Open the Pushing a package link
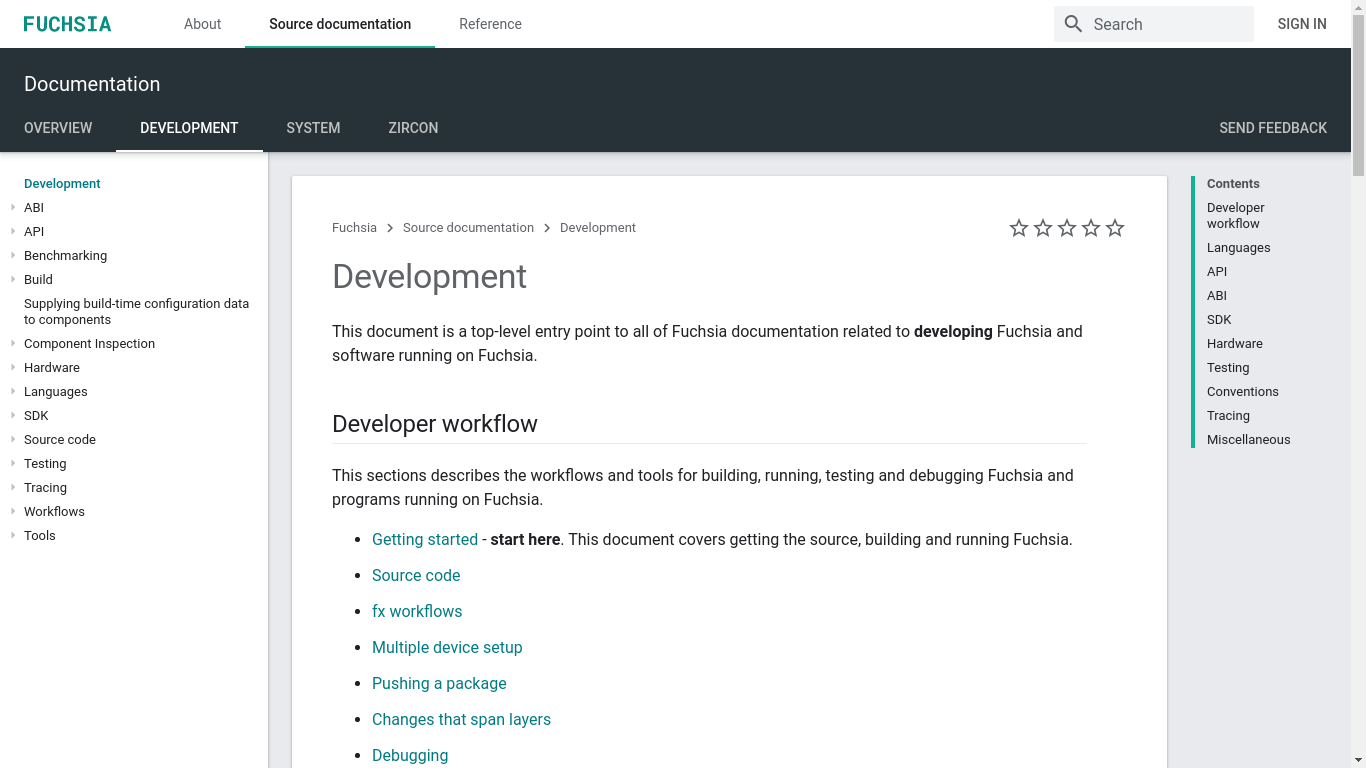The width and height of the screenshot is (1366, 768). 439,684
